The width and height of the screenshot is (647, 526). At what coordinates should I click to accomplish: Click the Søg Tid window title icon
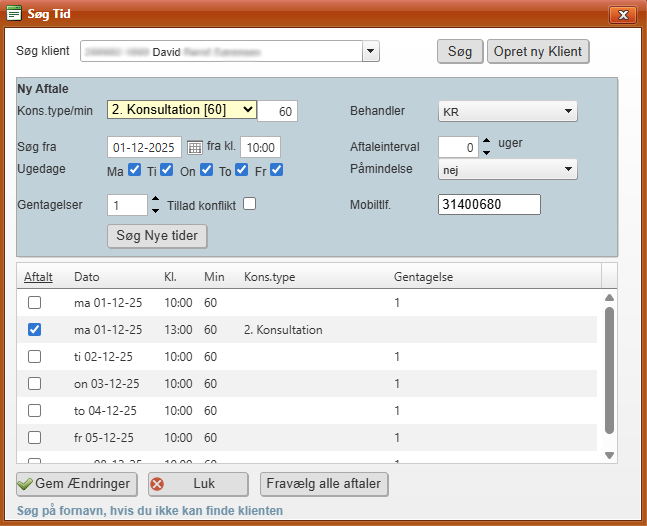point(14,15)
